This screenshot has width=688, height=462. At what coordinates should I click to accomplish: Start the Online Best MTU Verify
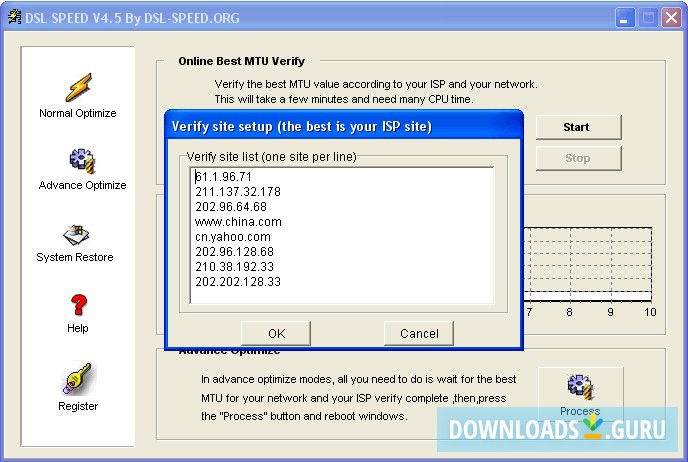[579, 127]
